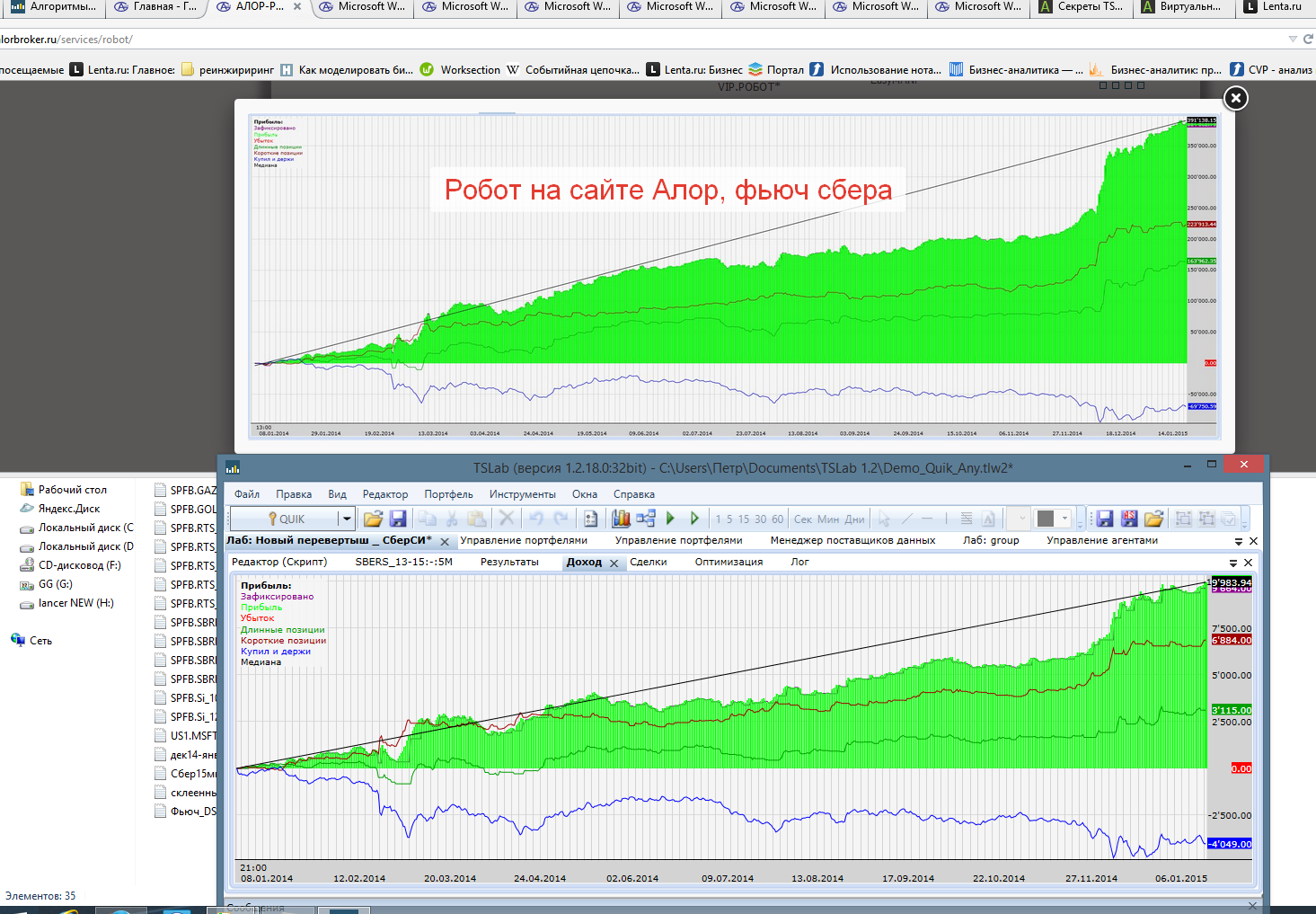Toggle the 15 interval button
This screenshot has height=914, width=1316.
coord(743,519)
